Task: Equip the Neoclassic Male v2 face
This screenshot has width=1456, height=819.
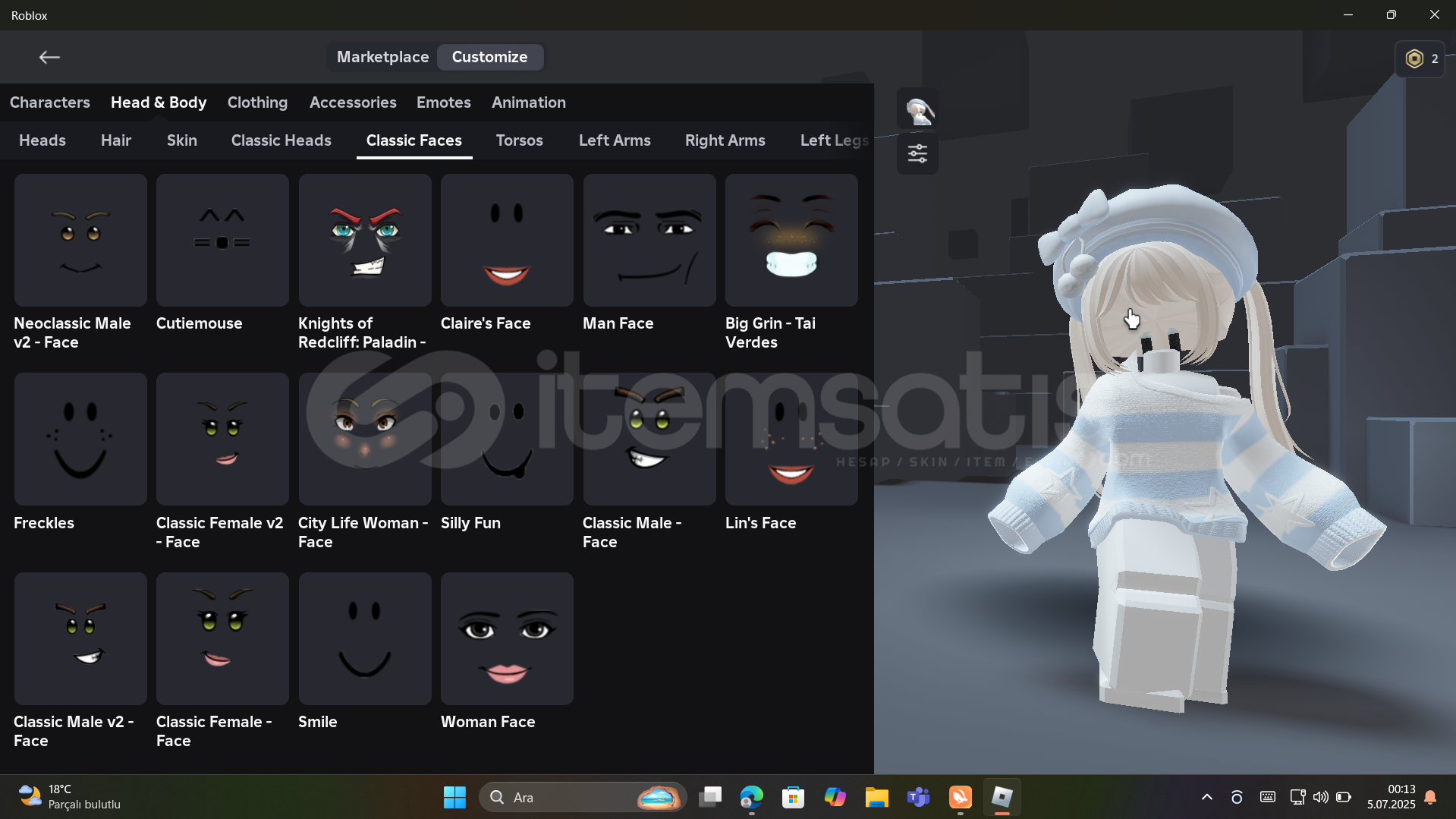Action: (80, 240)
